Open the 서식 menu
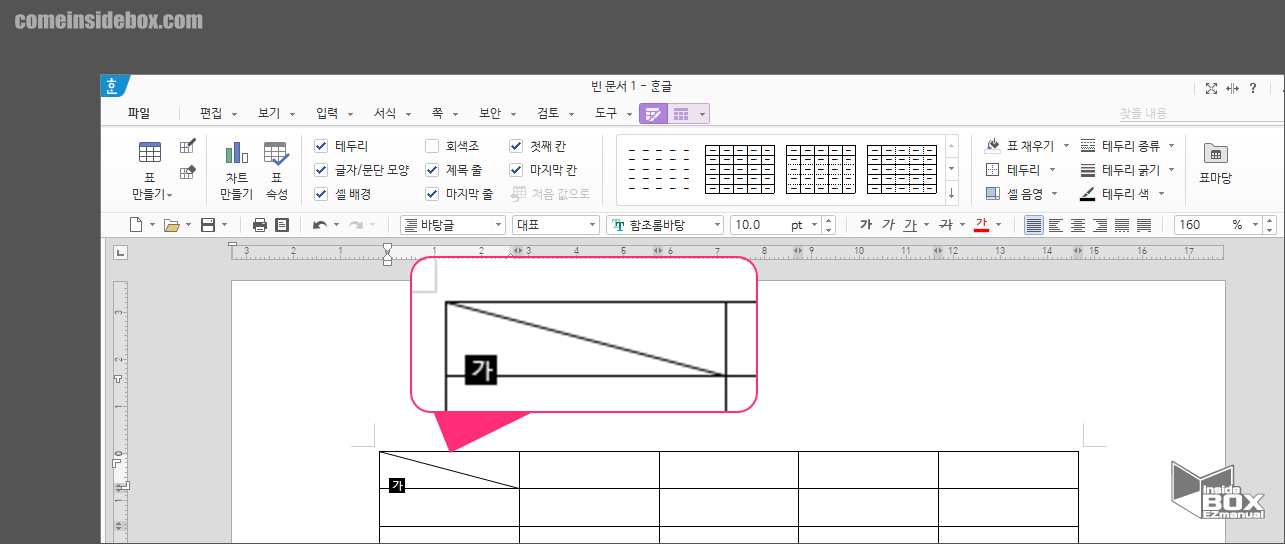 (385, 114)
